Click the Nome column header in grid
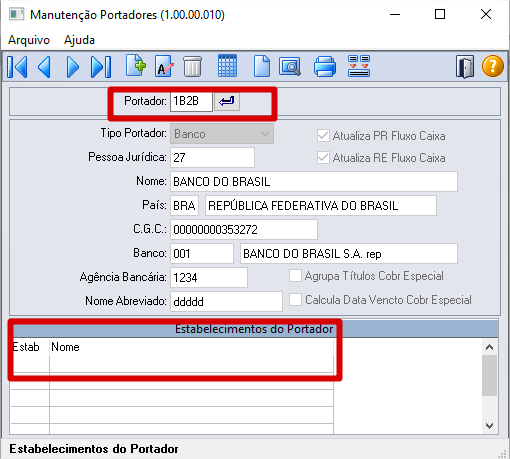Image resolution: width=510 pixels, height=459 pixels. click(191, 347)
